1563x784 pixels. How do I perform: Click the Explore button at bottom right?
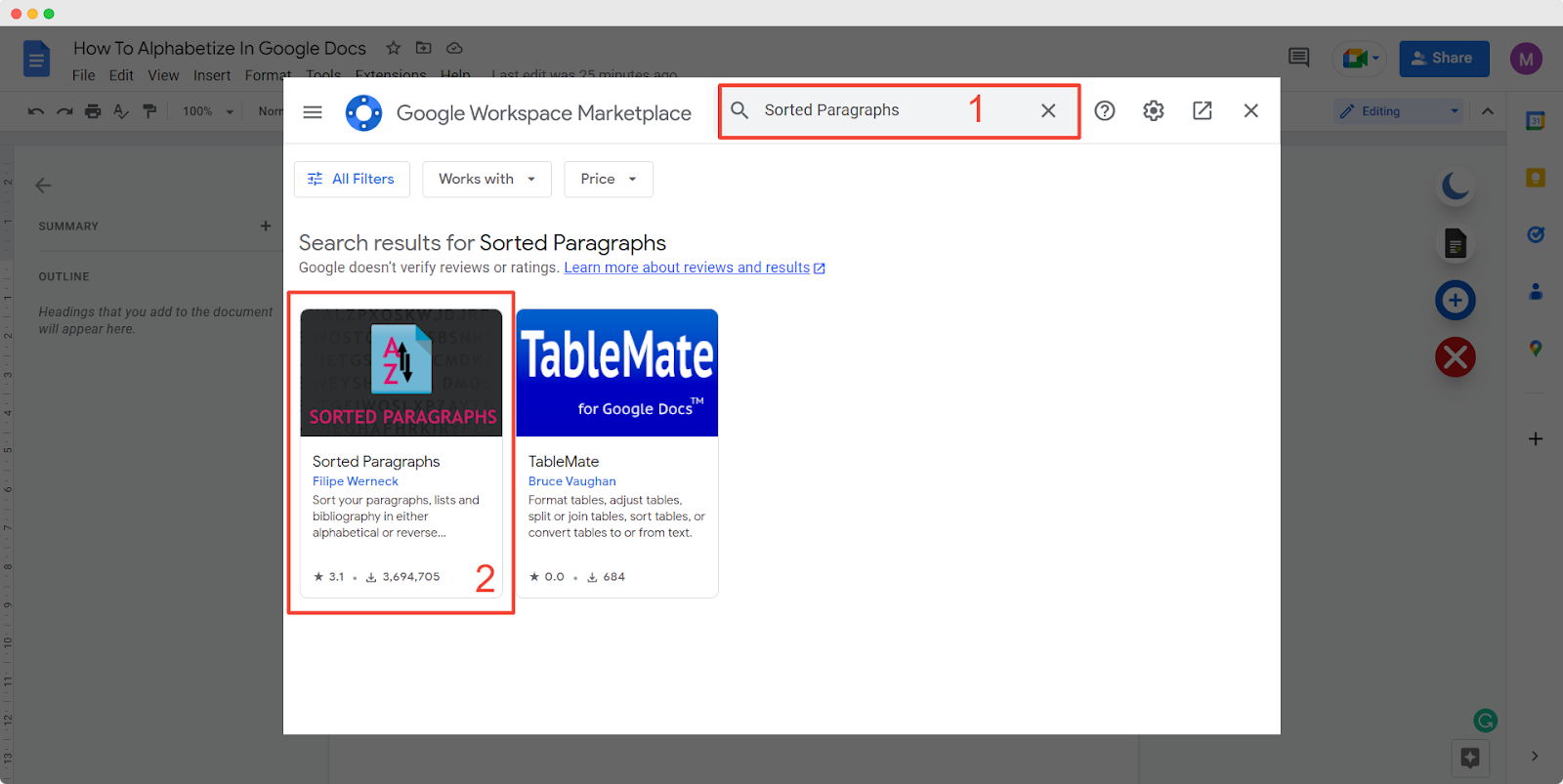[x=1470, y=757]
